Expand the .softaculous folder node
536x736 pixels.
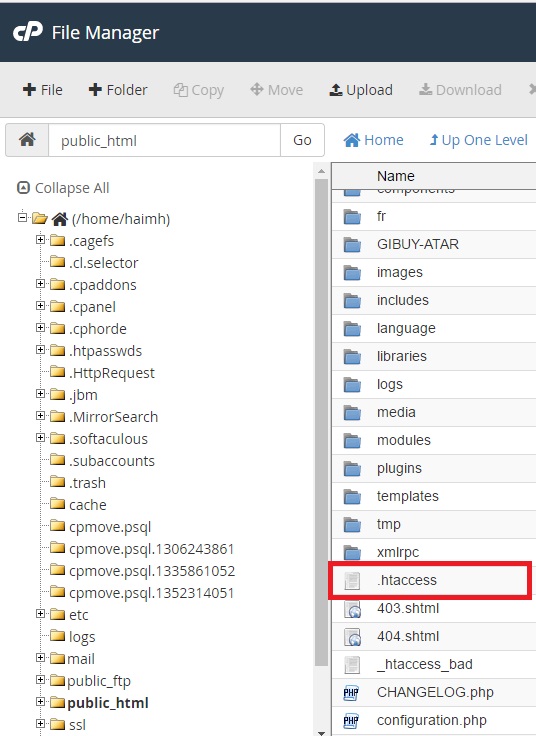click(x=40, y=437)
